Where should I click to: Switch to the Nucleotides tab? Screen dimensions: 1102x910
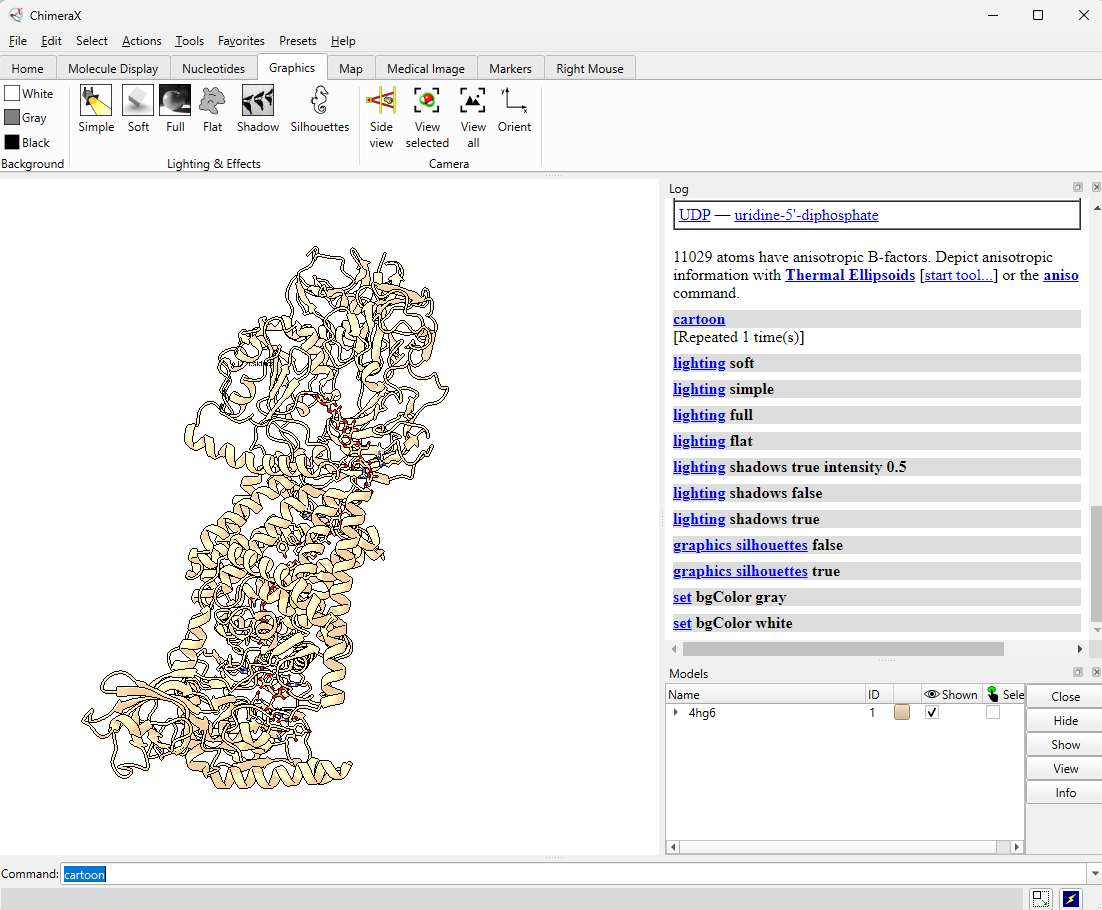[214, 68]
